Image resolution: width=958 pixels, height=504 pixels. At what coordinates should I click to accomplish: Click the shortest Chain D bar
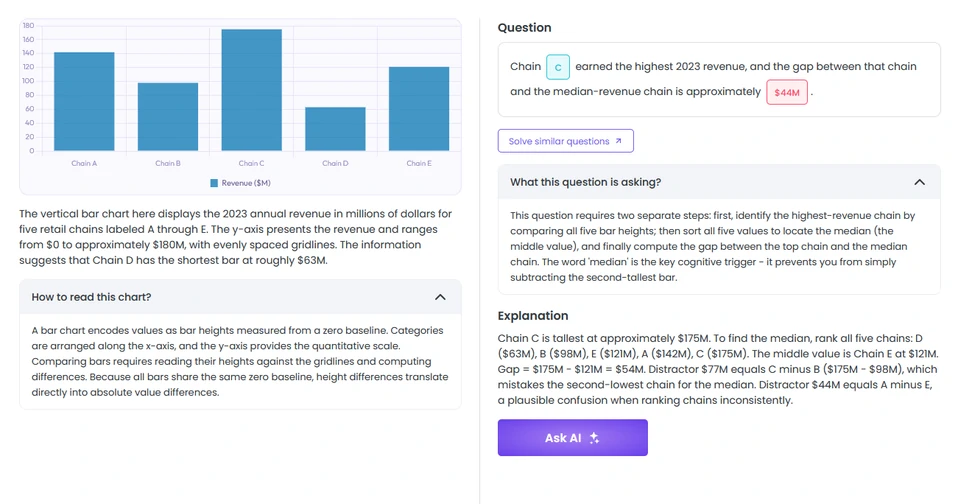[335, 129]
